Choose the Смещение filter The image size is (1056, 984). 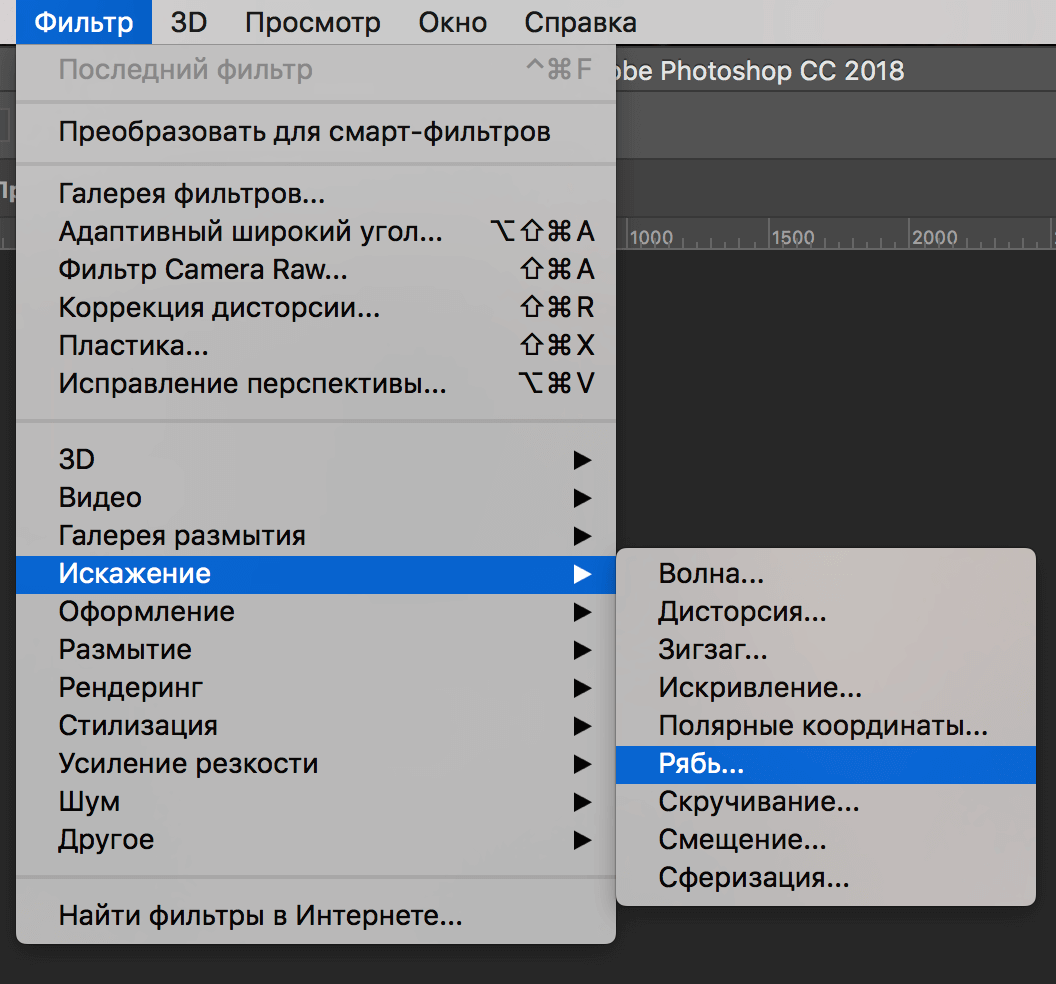pyautogui.click(x=740, y=840)
